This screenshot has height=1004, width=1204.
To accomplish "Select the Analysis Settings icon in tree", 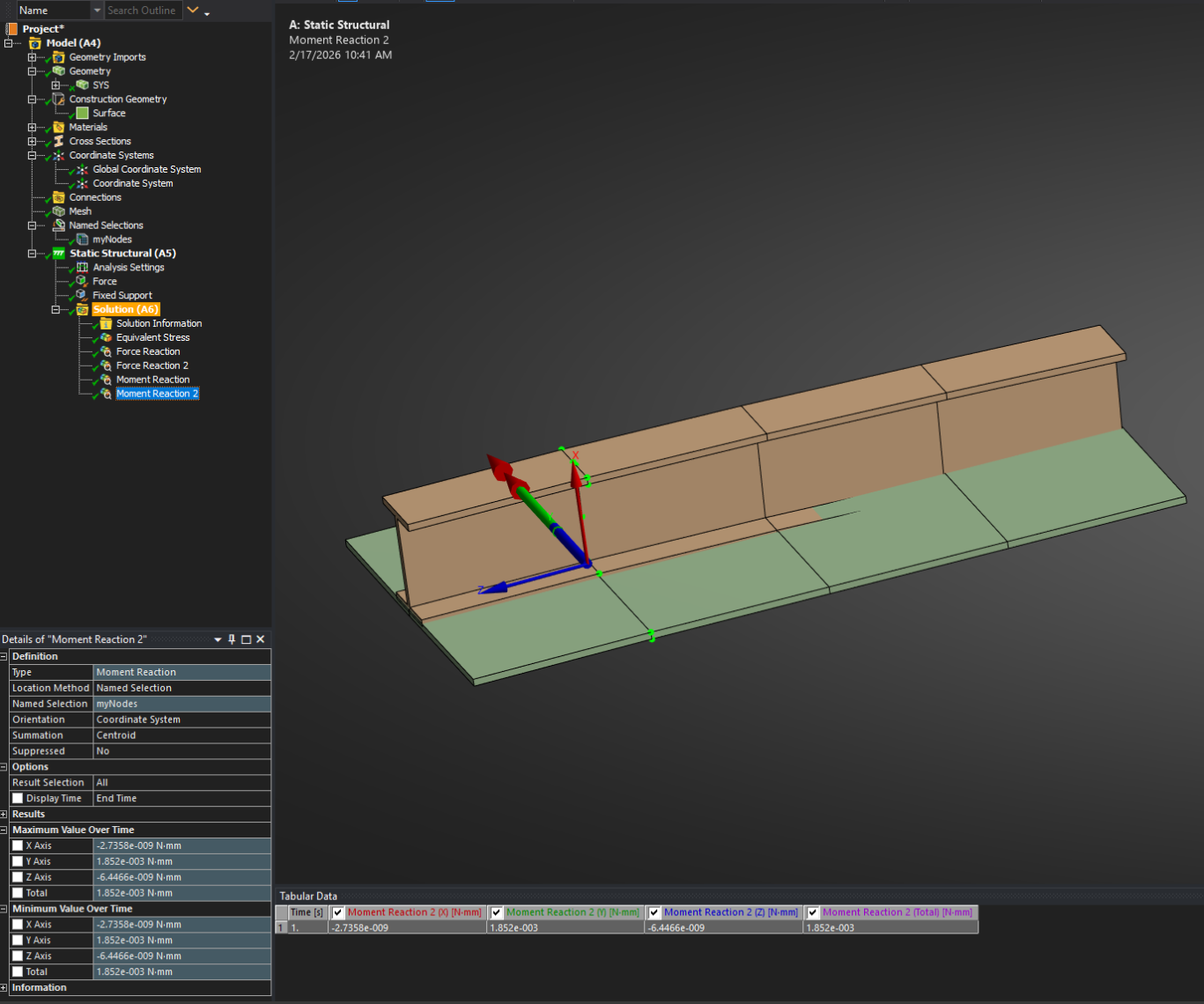I will click(x=82, y=267).
